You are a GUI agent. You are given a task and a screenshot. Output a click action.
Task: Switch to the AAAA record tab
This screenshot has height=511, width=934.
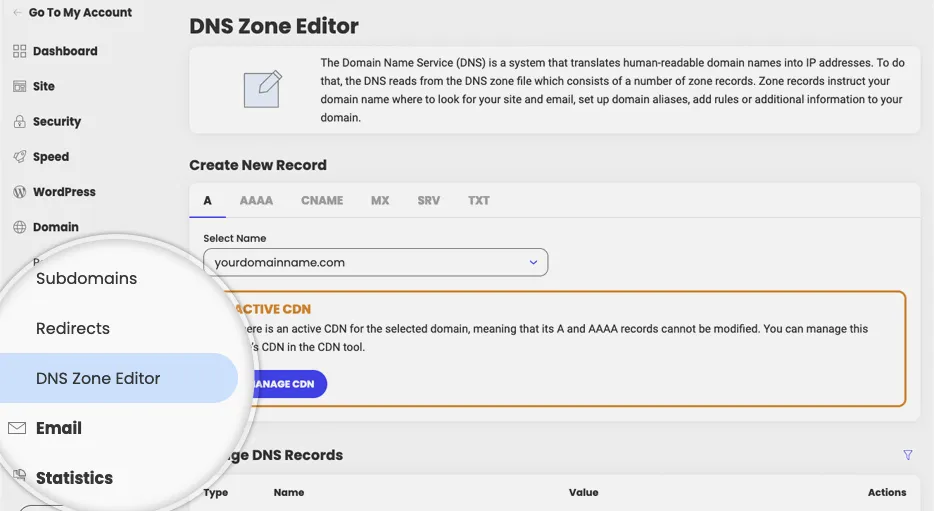(x=256, y=201)
